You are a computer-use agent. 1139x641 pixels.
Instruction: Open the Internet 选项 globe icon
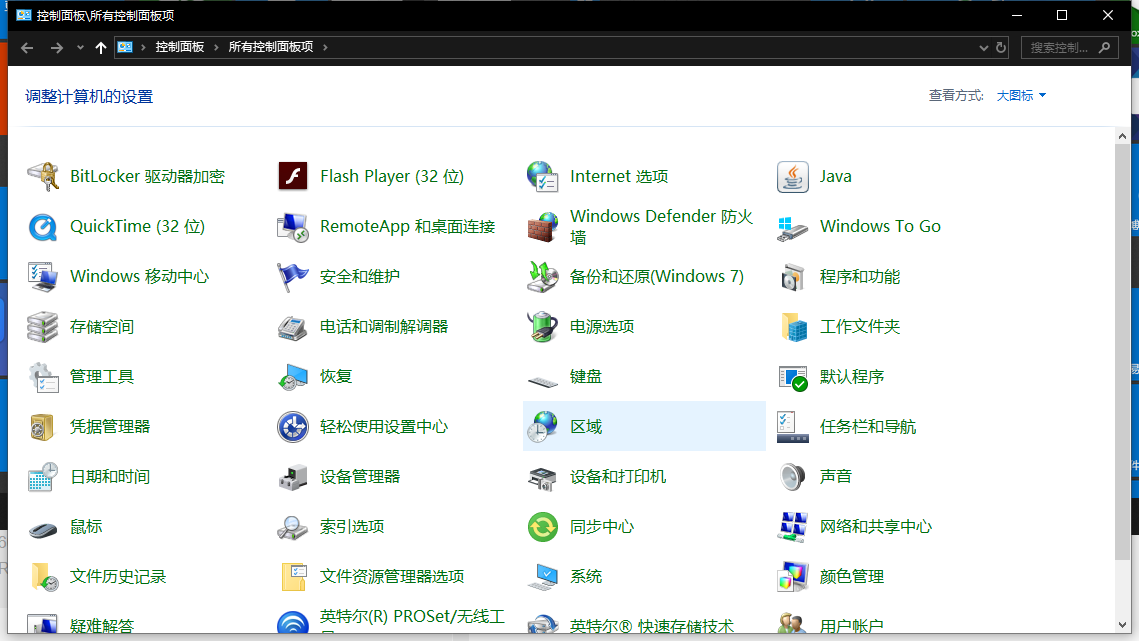click(543, 177)
